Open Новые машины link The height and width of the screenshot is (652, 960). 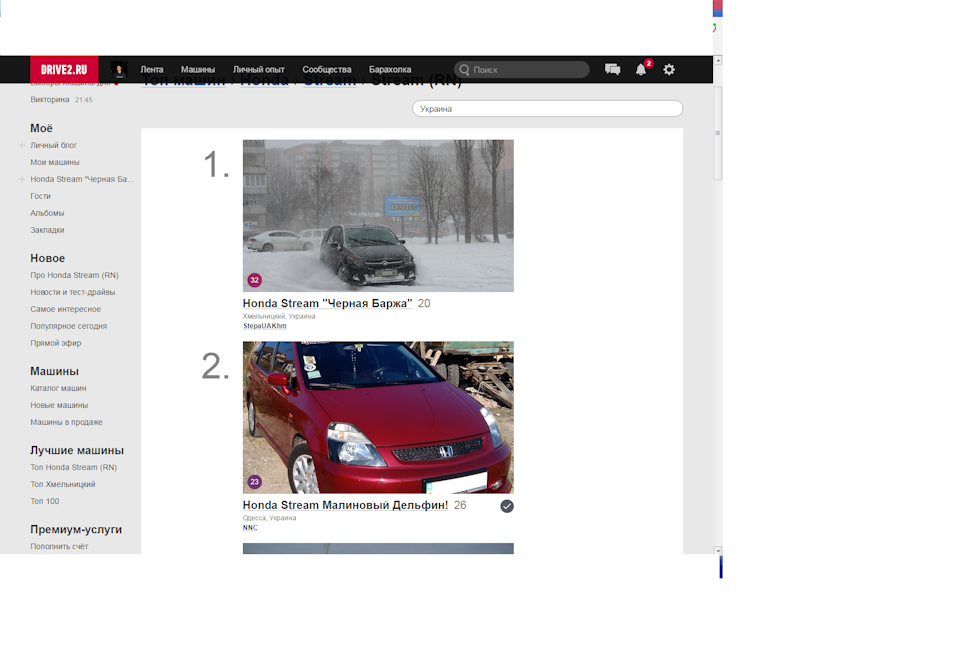tap(59, 405)
